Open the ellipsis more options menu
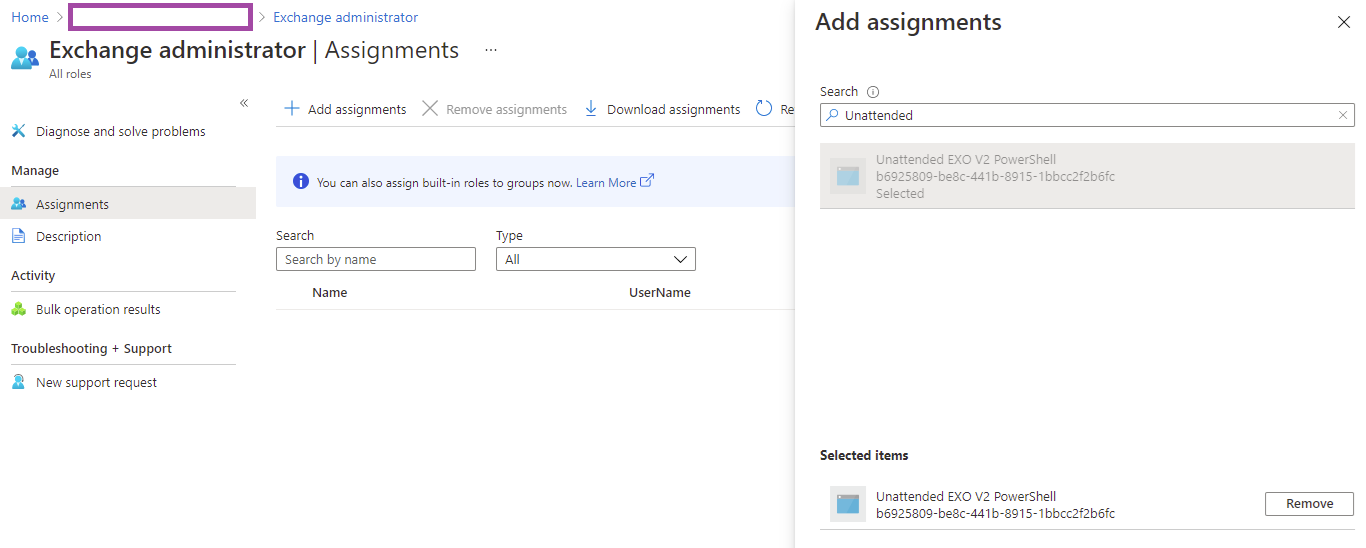The image size is (1366, 548). (490, 49)
